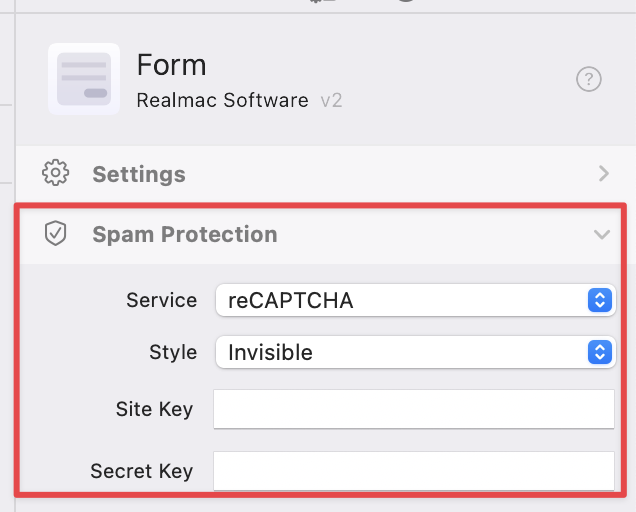The image size is (636, 512).
Task: Click the Service field label
Action: coord(161,299)
